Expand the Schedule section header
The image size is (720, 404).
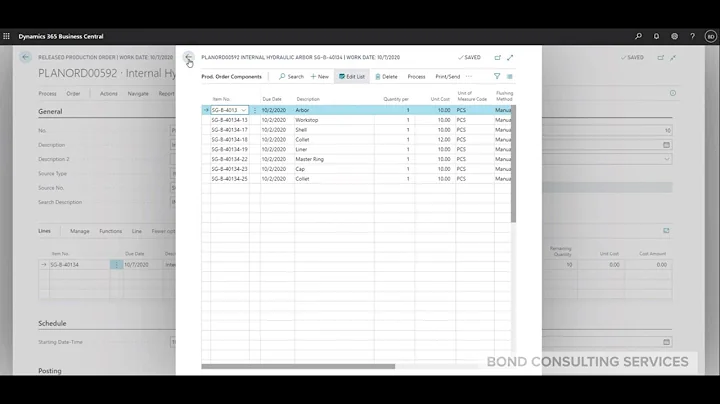coord(52,324)
